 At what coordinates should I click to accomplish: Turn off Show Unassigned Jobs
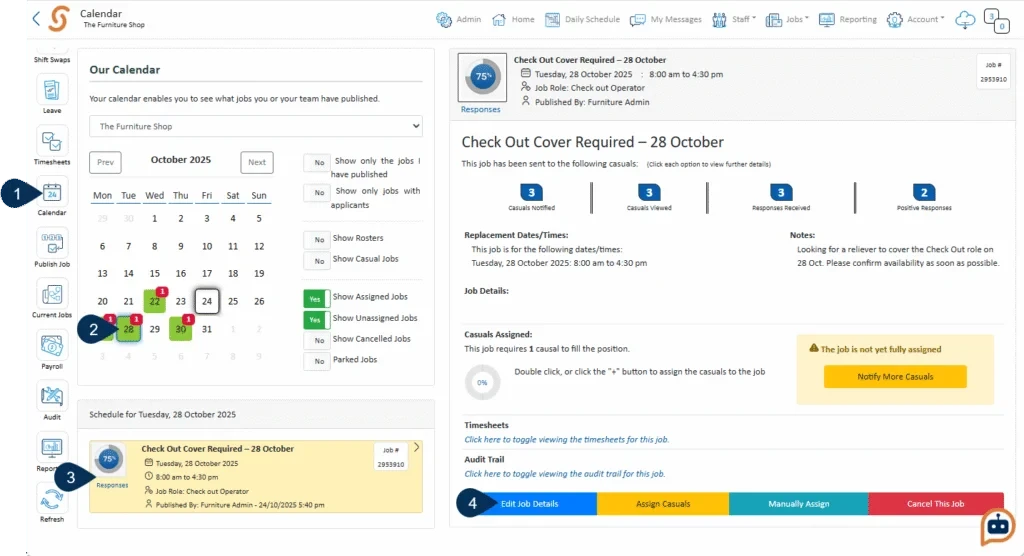click(316, 319)
